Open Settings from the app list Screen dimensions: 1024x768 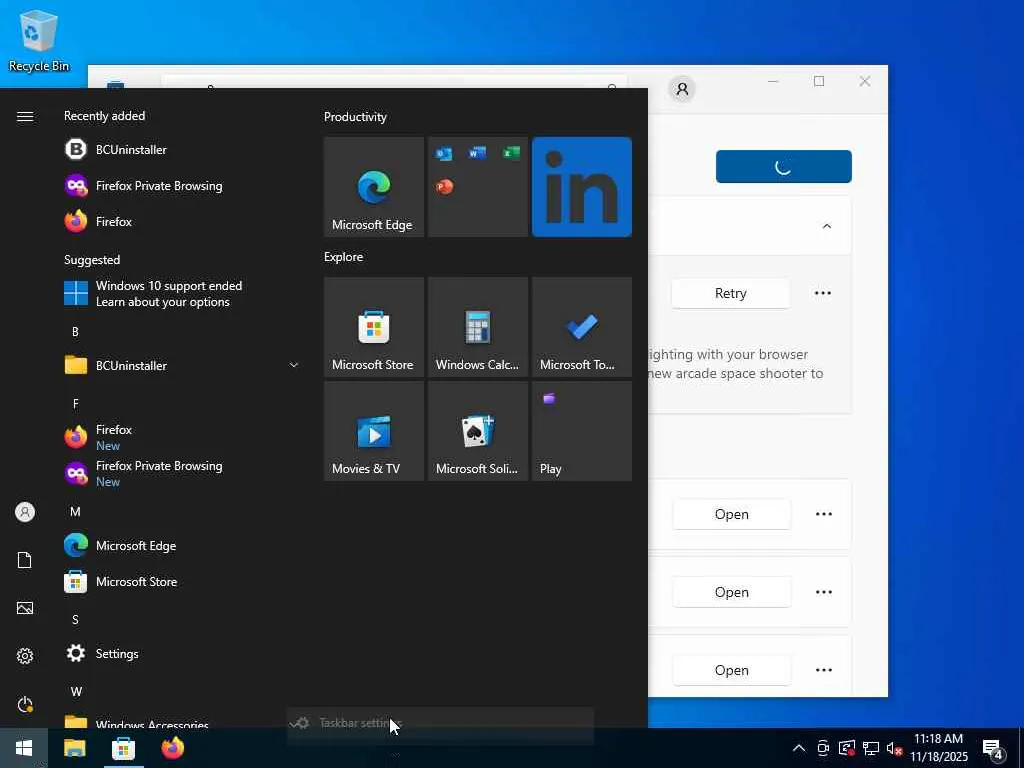[183, 653]
